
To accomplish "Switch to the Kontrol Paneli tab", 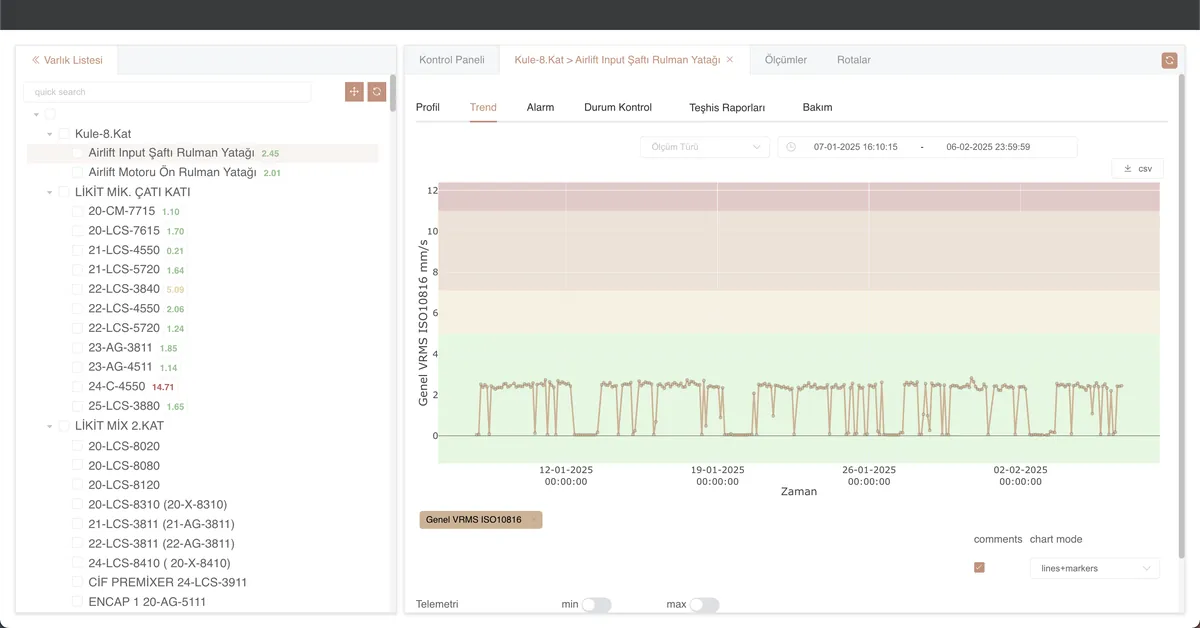I will tap(452, 60).
